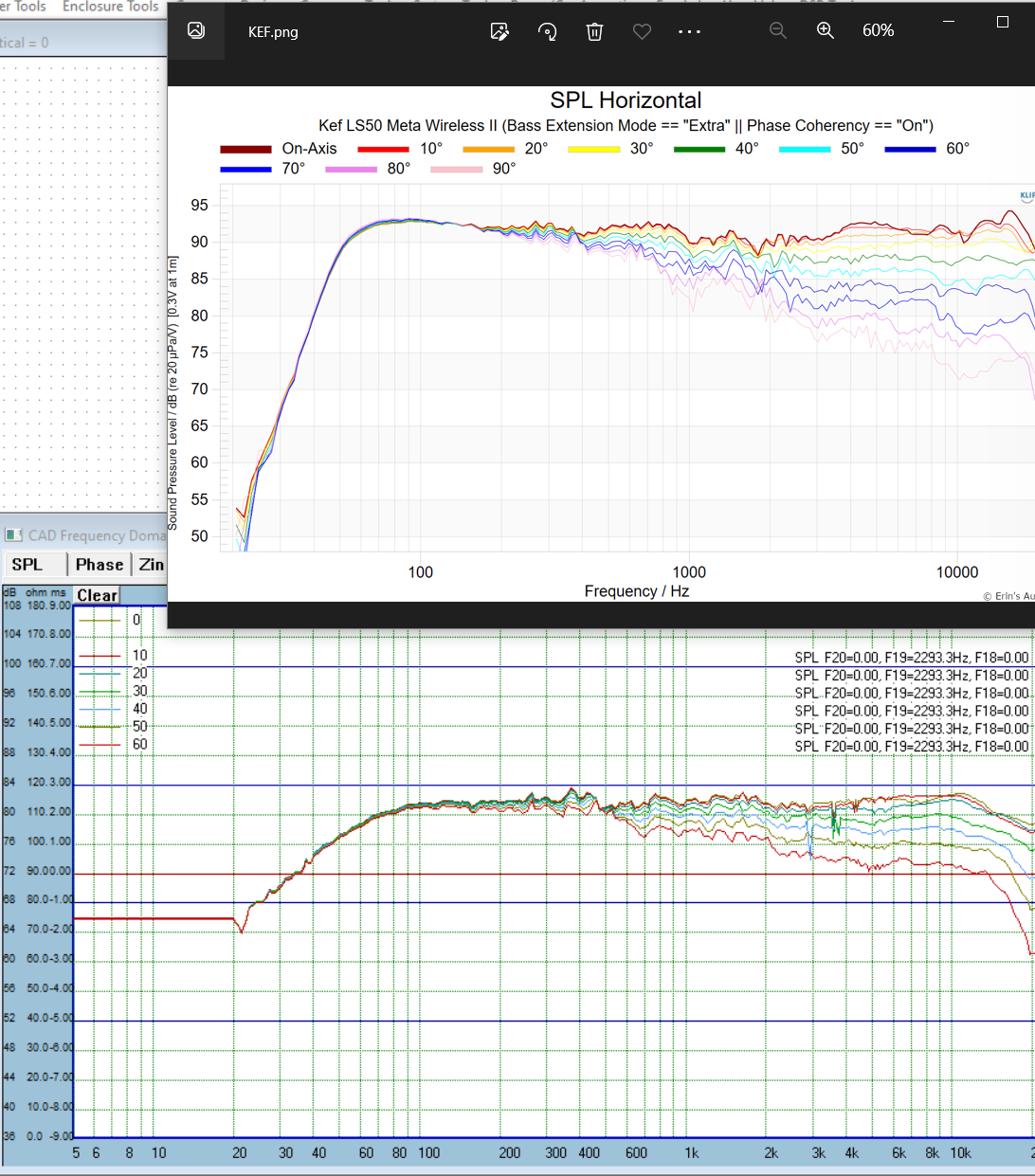The height and width of the screenshot is (1176, 1035).
Task: Open the Zin tab
Action: [151, 565]
